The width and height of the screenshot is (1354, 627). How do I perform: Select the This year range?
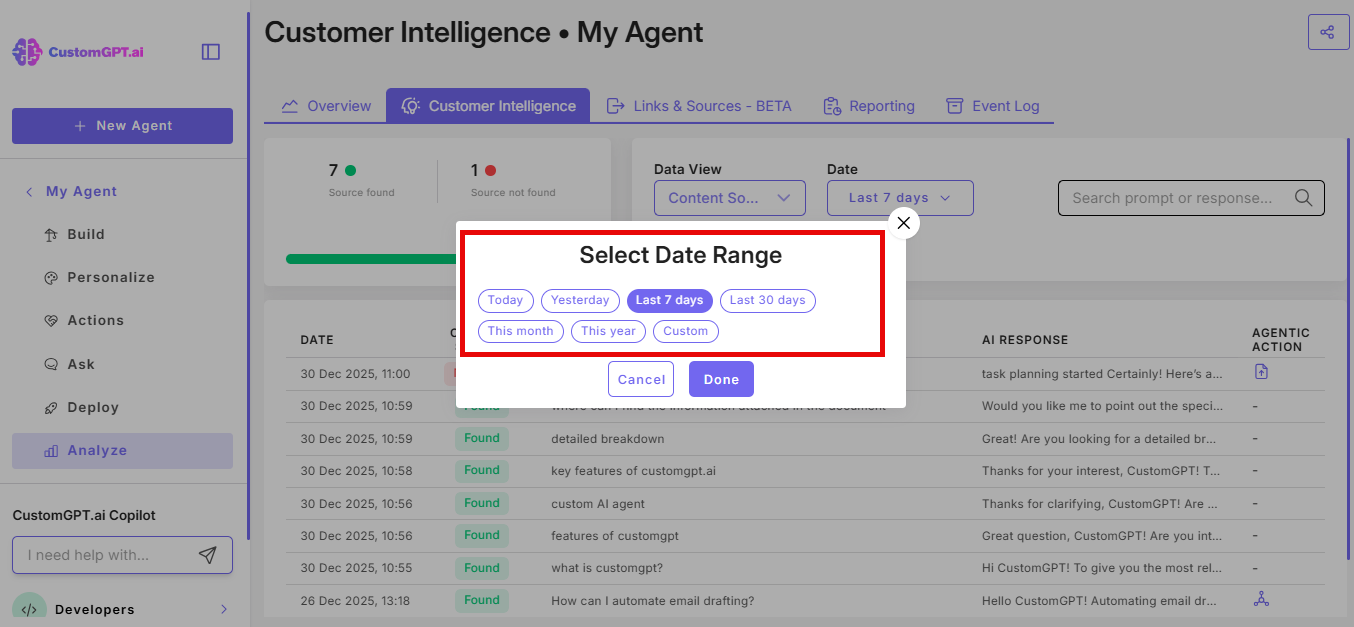click(x=608, y=331)
